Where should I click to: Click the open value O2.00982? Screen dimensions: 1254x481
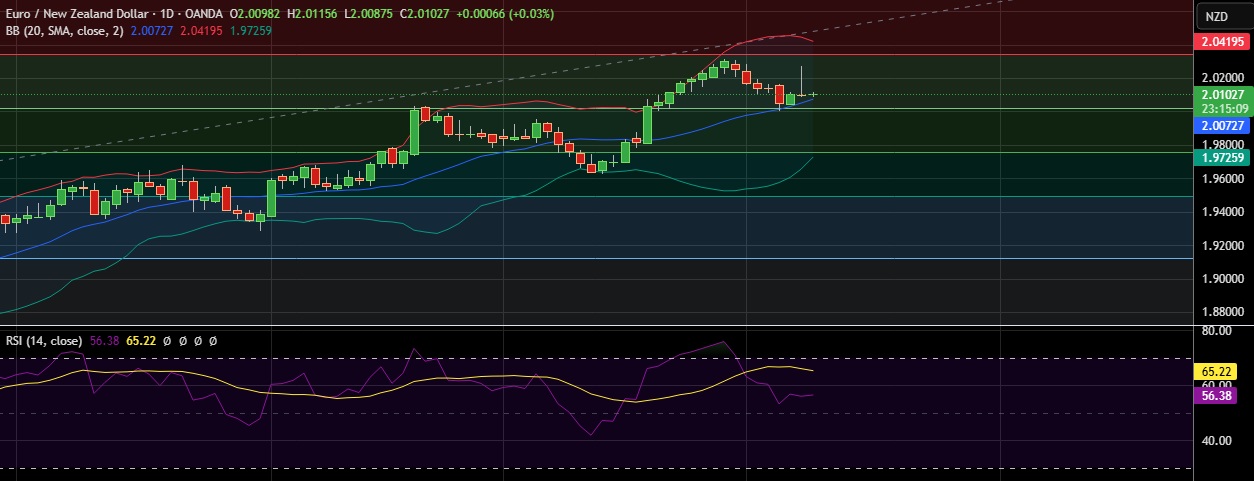click(257, 14)
